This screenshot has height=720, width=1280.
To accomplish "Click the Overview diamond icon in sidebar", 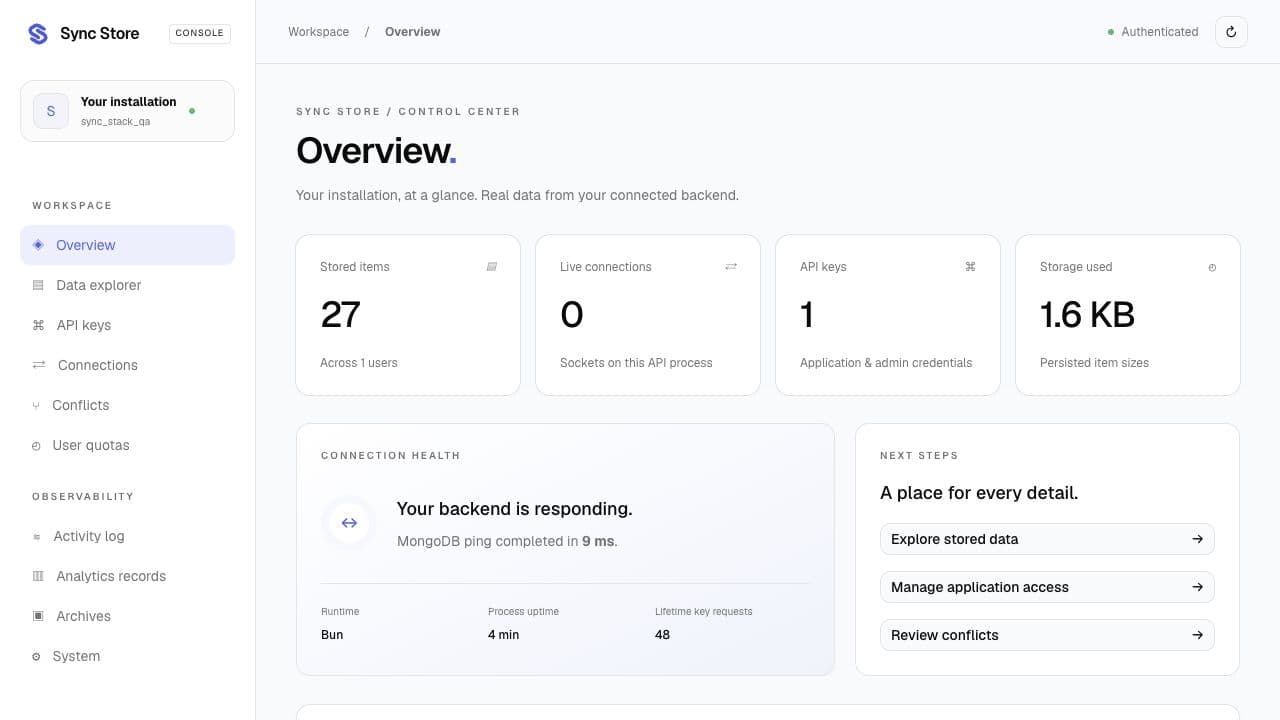I will pyautogui.click(x=38, y=245).
